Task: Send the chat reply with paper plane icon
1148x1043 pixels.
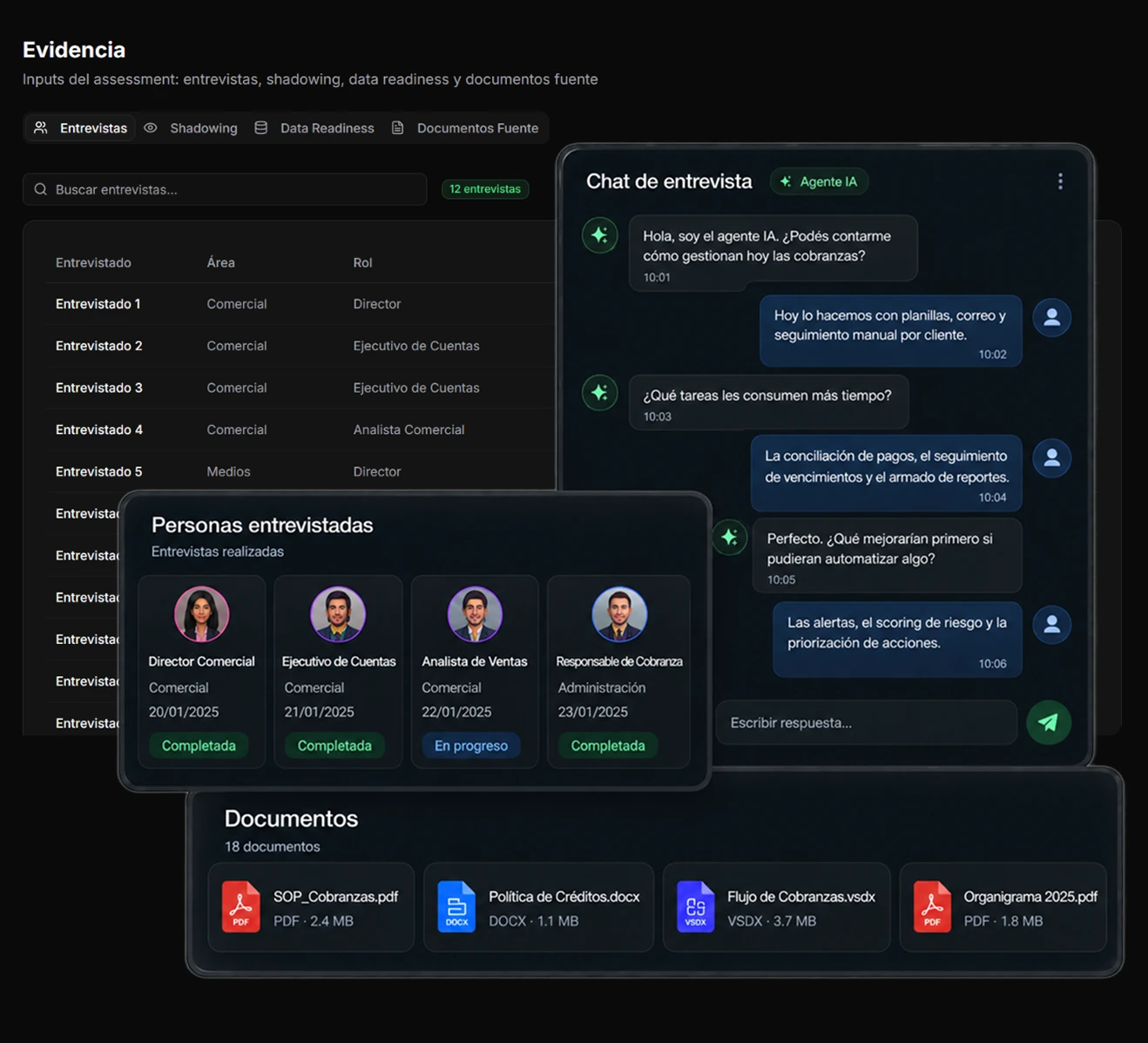Action: pyautogui.click(x=1049, y=722)
